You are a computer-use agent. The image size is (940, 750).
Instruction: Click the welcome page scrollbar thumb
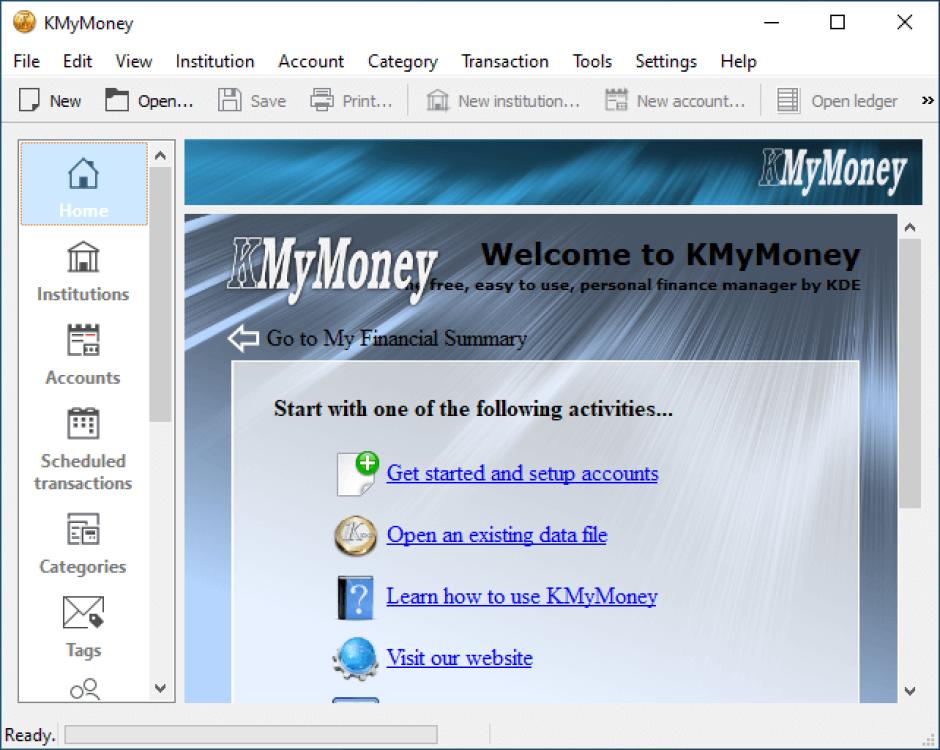click(x=909, y=374)
